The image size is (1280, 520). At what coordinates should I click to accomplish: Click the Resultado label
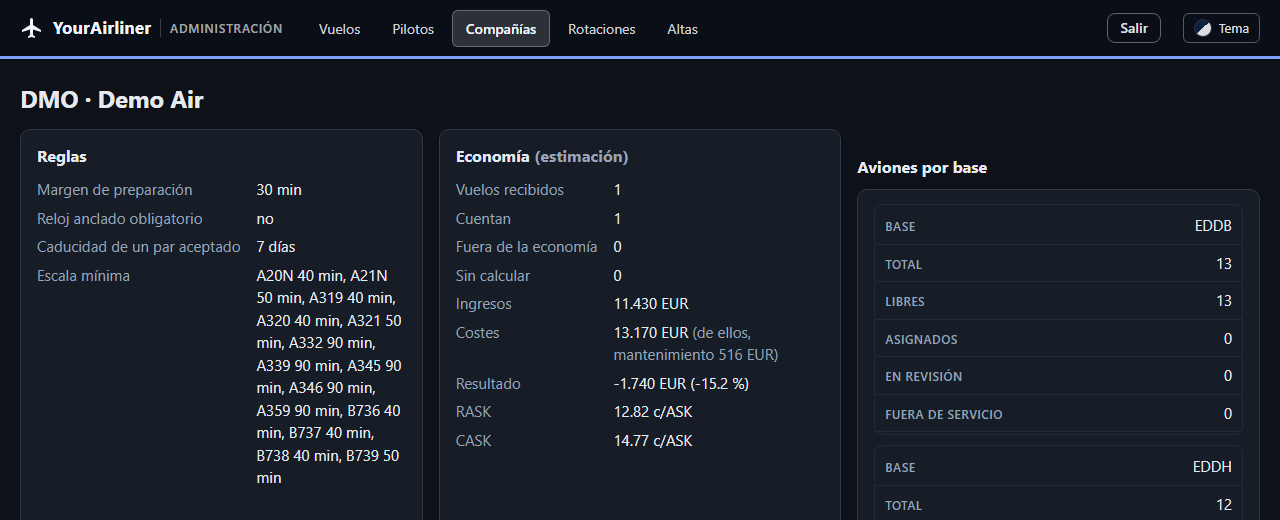point(488,384)
